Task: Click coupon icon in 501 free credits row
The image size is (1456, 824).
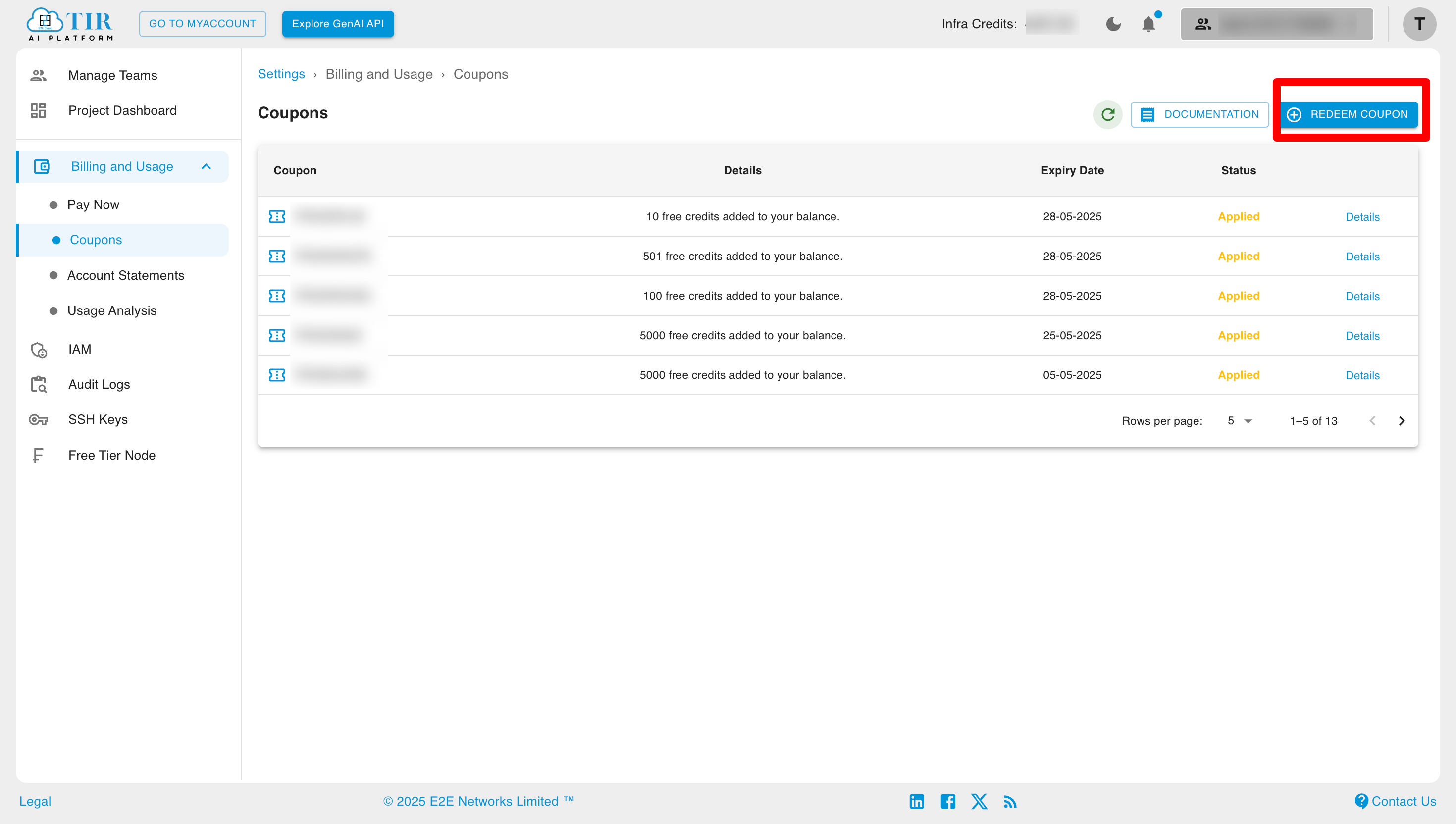Action: click(x=277, y=257)
